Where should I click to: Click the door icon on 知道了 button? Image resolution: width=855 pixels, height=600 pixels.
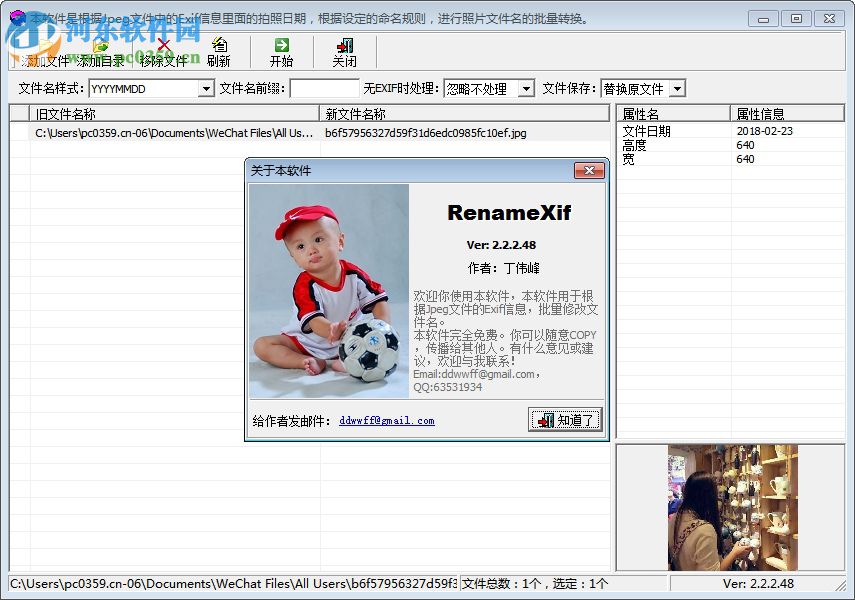coord(547,420)
